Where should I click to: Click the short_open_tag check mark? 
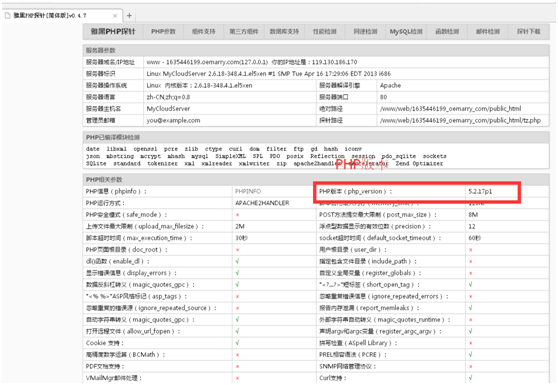471,285
